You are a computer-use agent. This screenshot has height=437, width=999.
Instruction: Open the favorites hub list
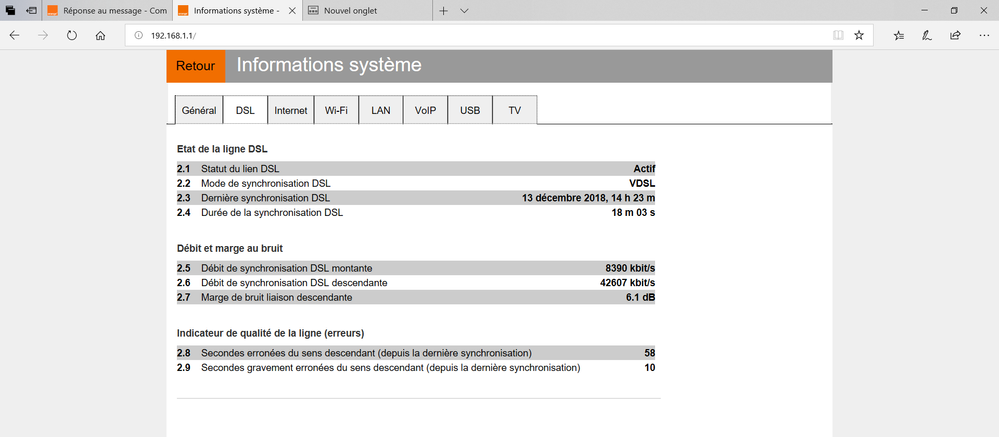pyautogui.click(x=899, y=35)
